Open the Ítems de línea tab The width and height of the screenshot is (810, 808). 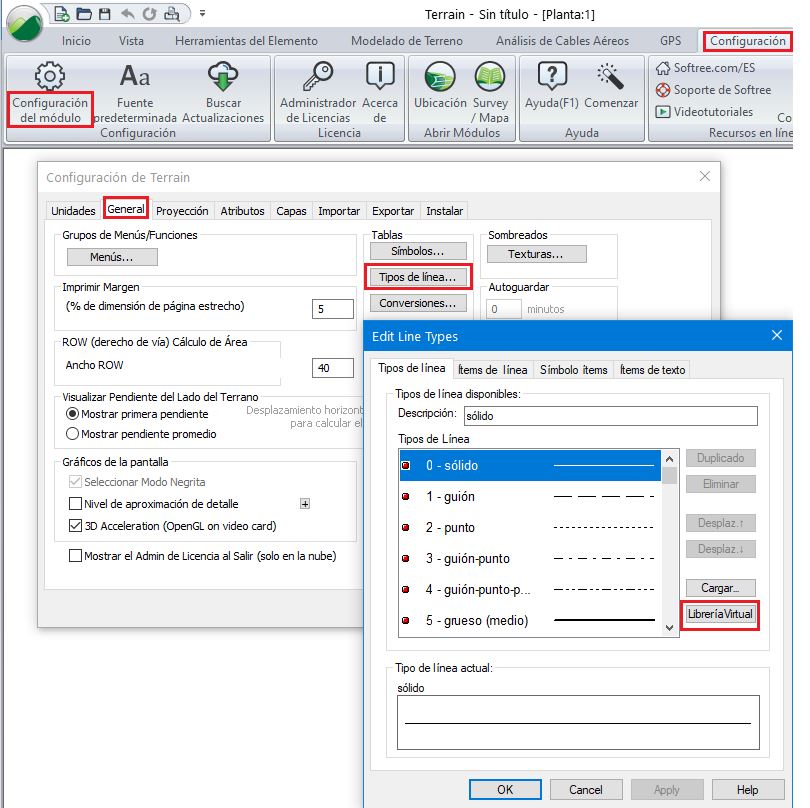pos(493,370)
